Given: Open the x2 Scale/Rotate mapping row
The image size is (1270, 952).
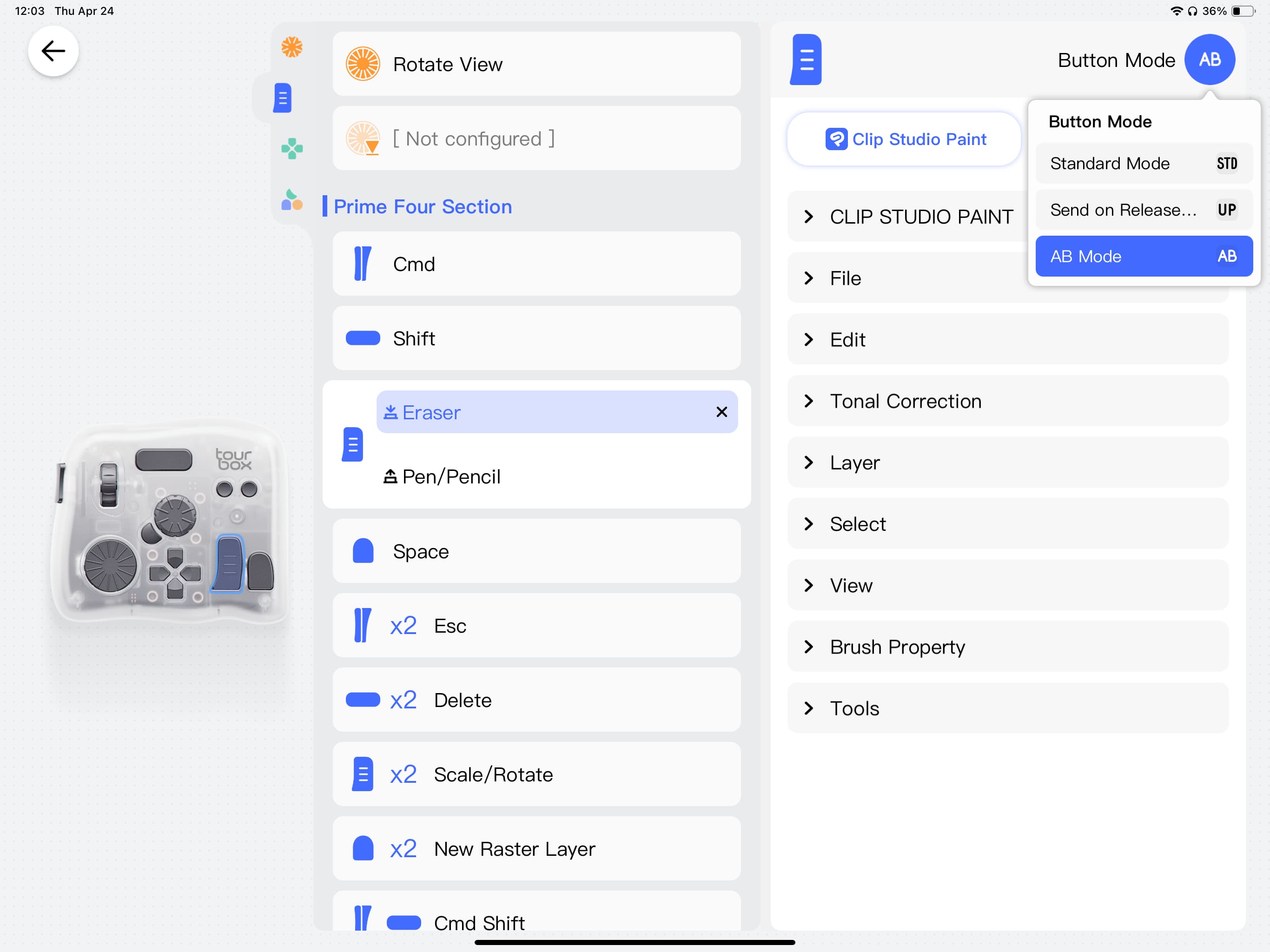Looking at the screenshot, I should pos(536,774).
